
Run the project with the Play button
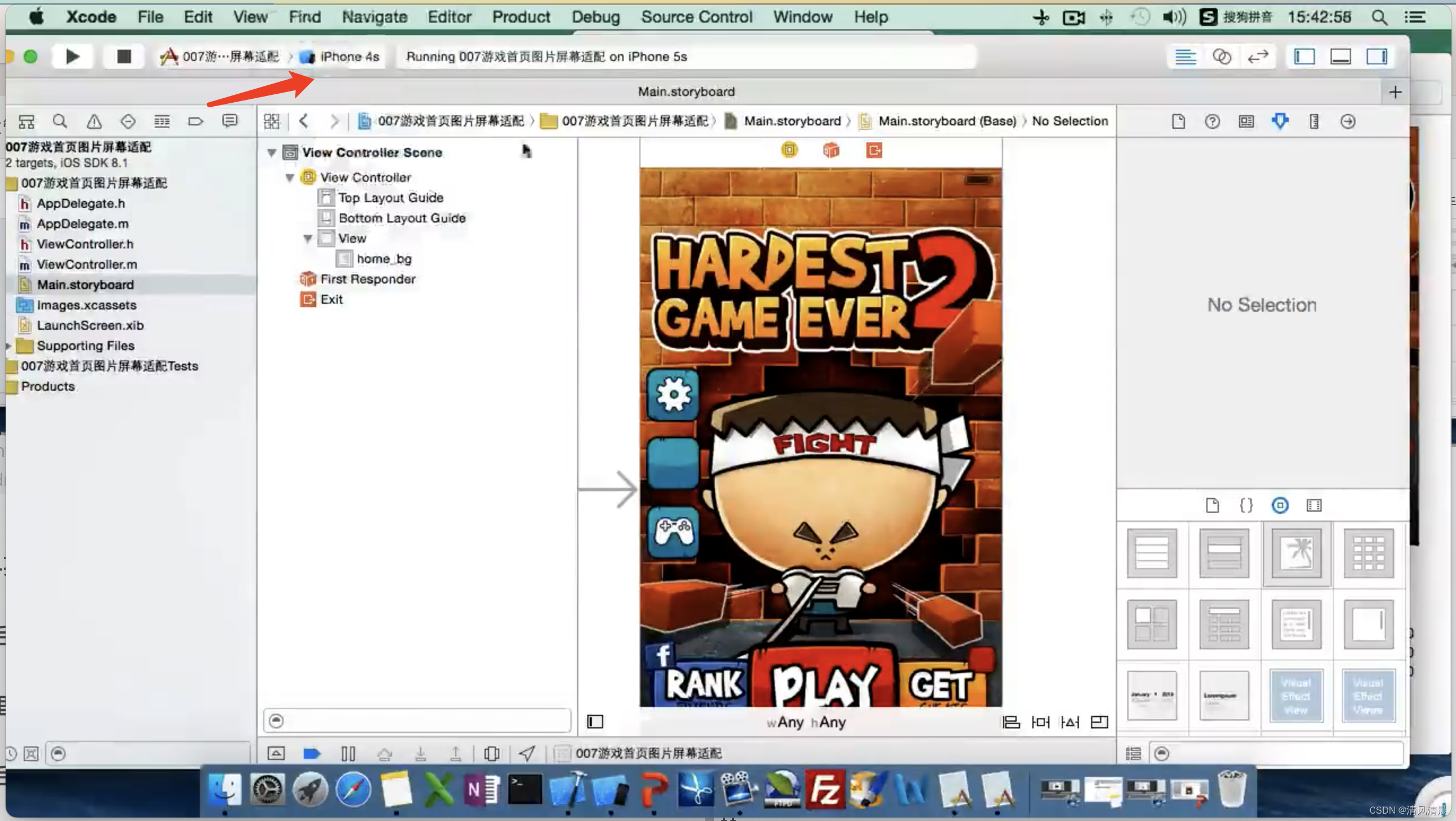(72, 56)
